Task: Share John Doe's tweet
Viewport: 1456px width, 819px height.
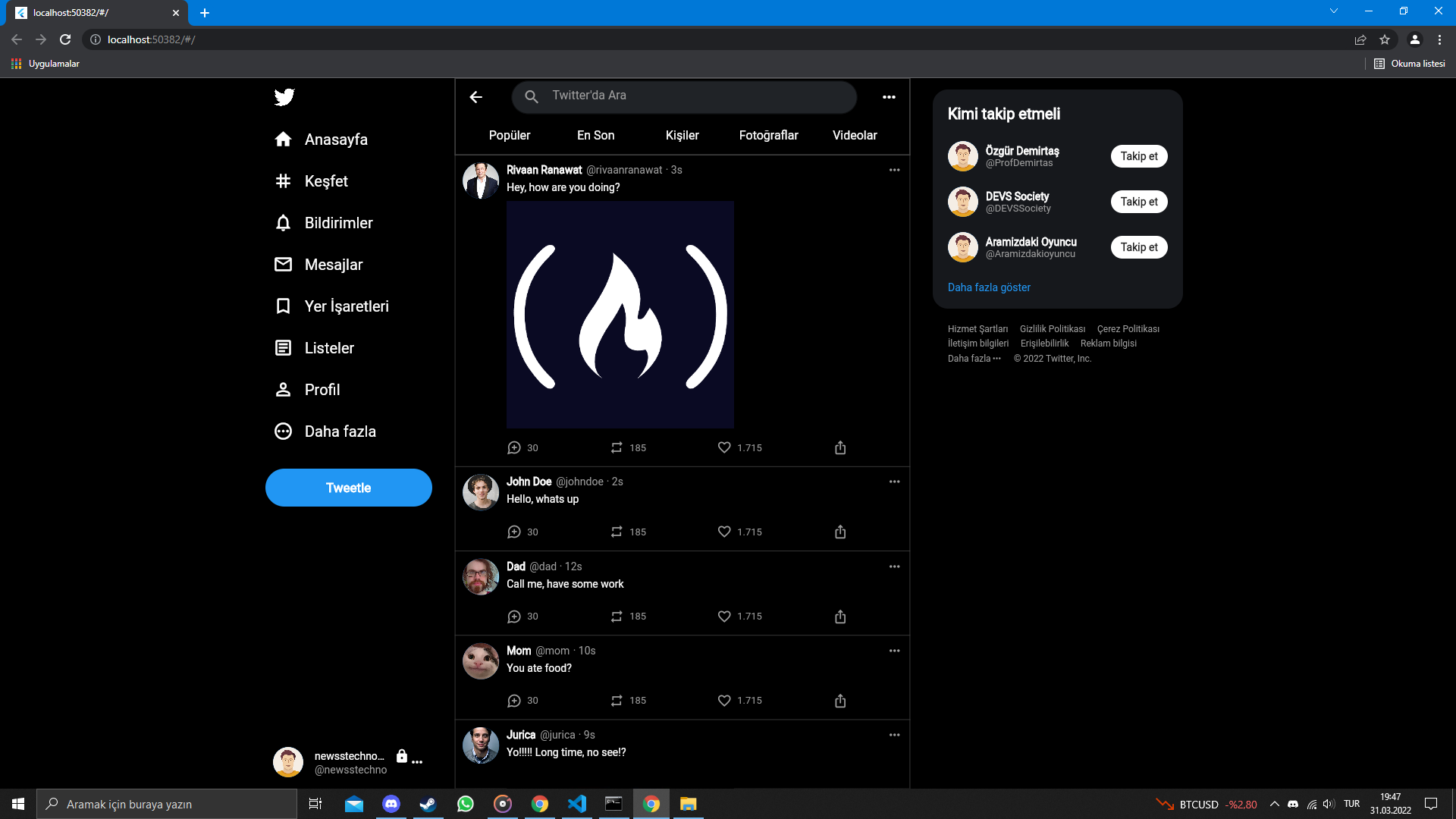Action: pos(840,532)
